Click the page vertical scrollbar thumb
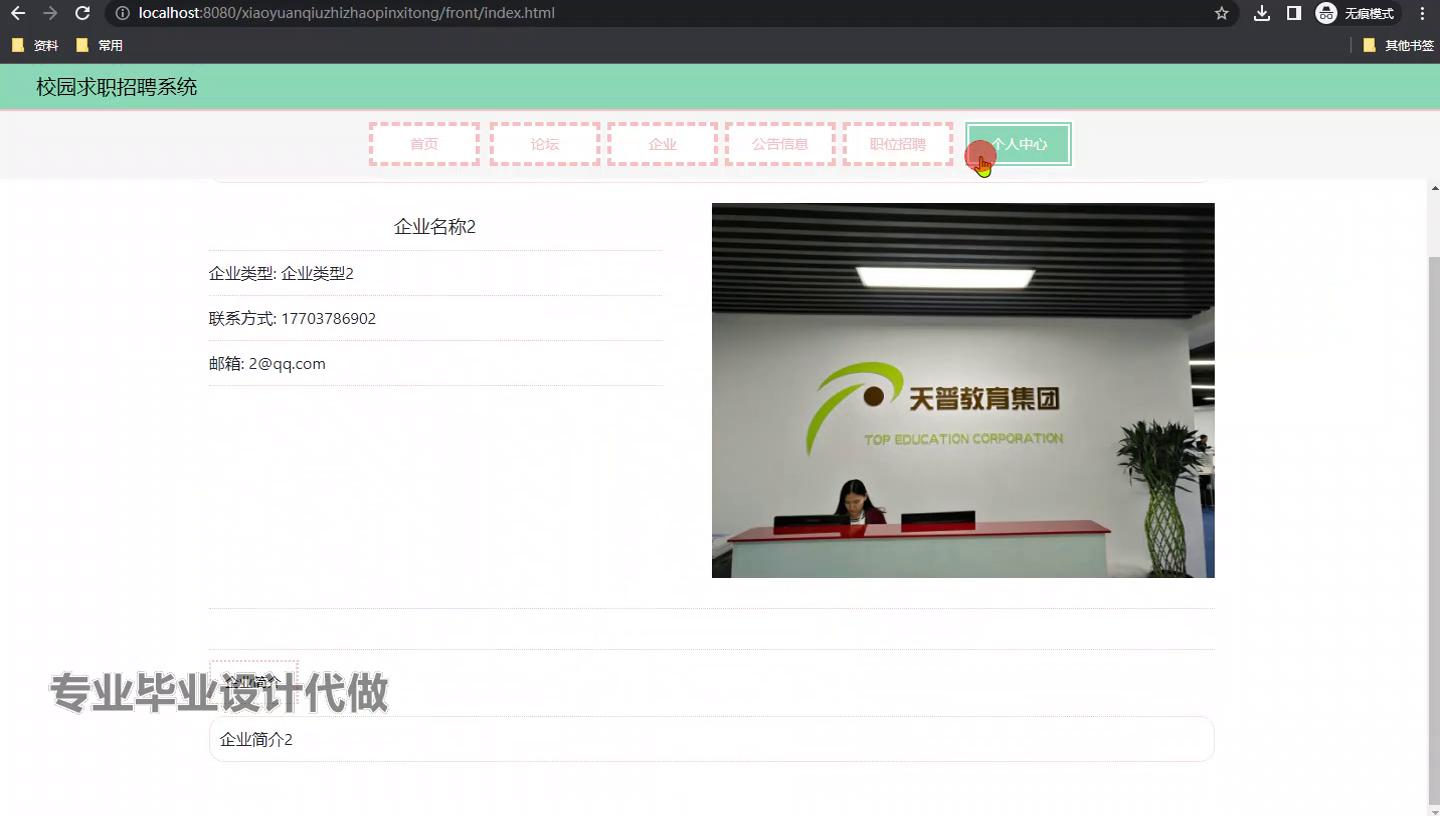The image size is (1440, 816). click(1434, 530)
